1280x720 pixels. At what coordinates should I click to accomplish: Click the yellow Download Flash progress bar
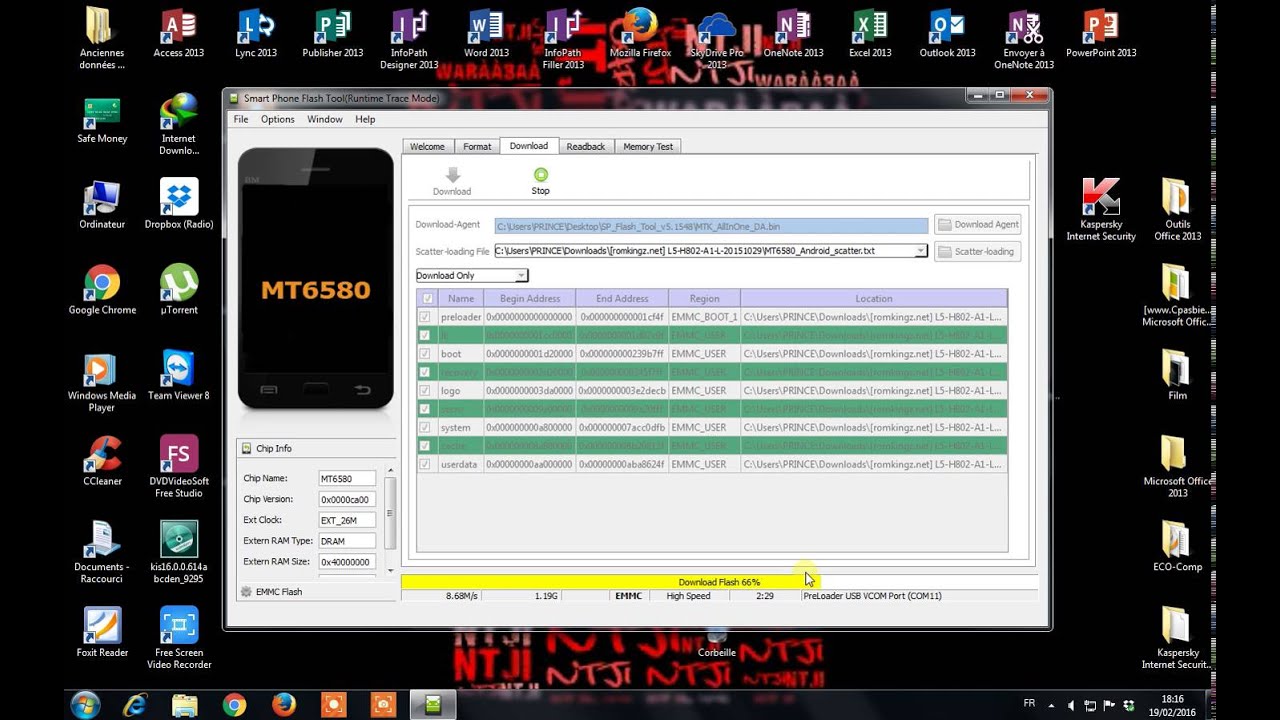coord(720,582)
